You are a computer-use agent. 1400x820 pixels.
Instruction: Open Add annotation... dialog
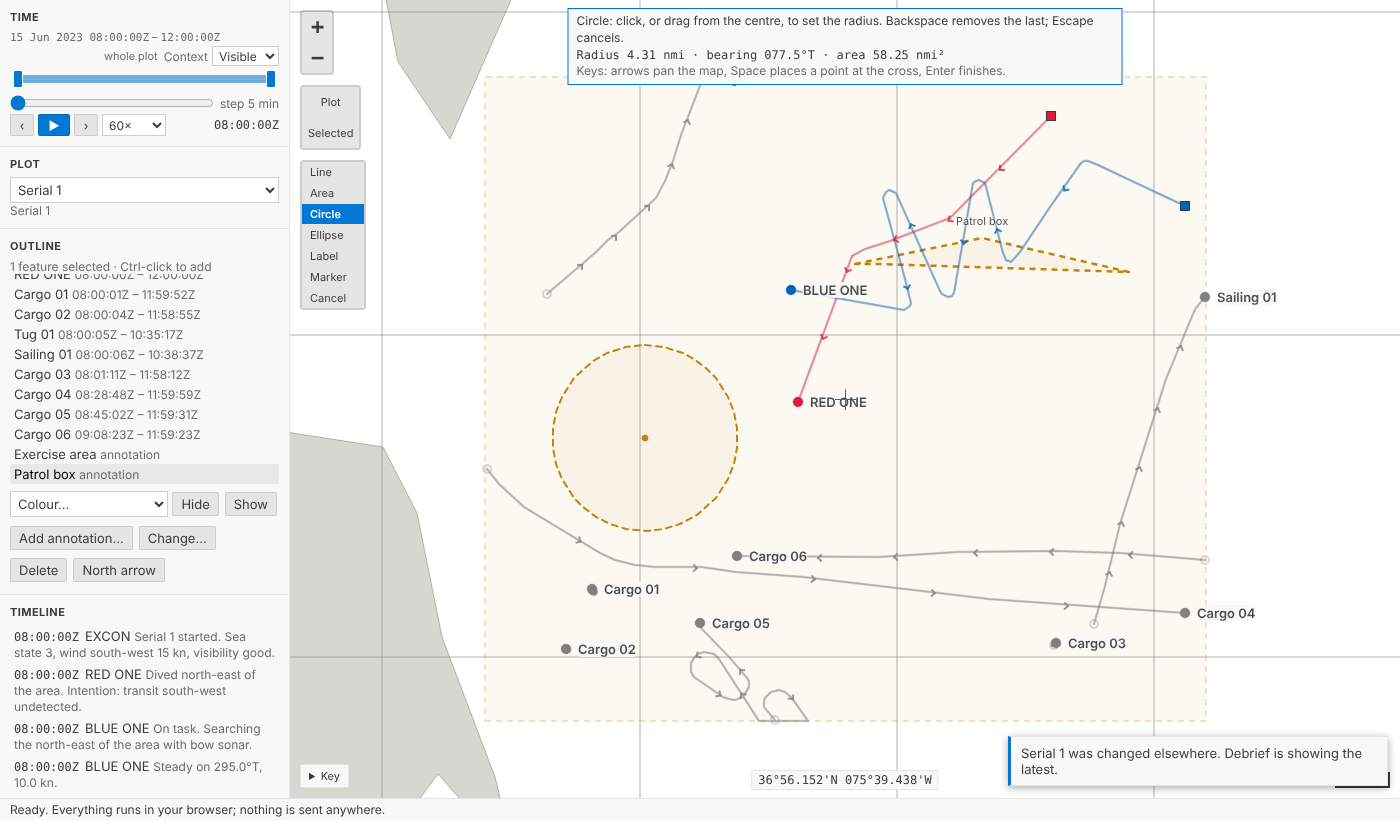71,538
